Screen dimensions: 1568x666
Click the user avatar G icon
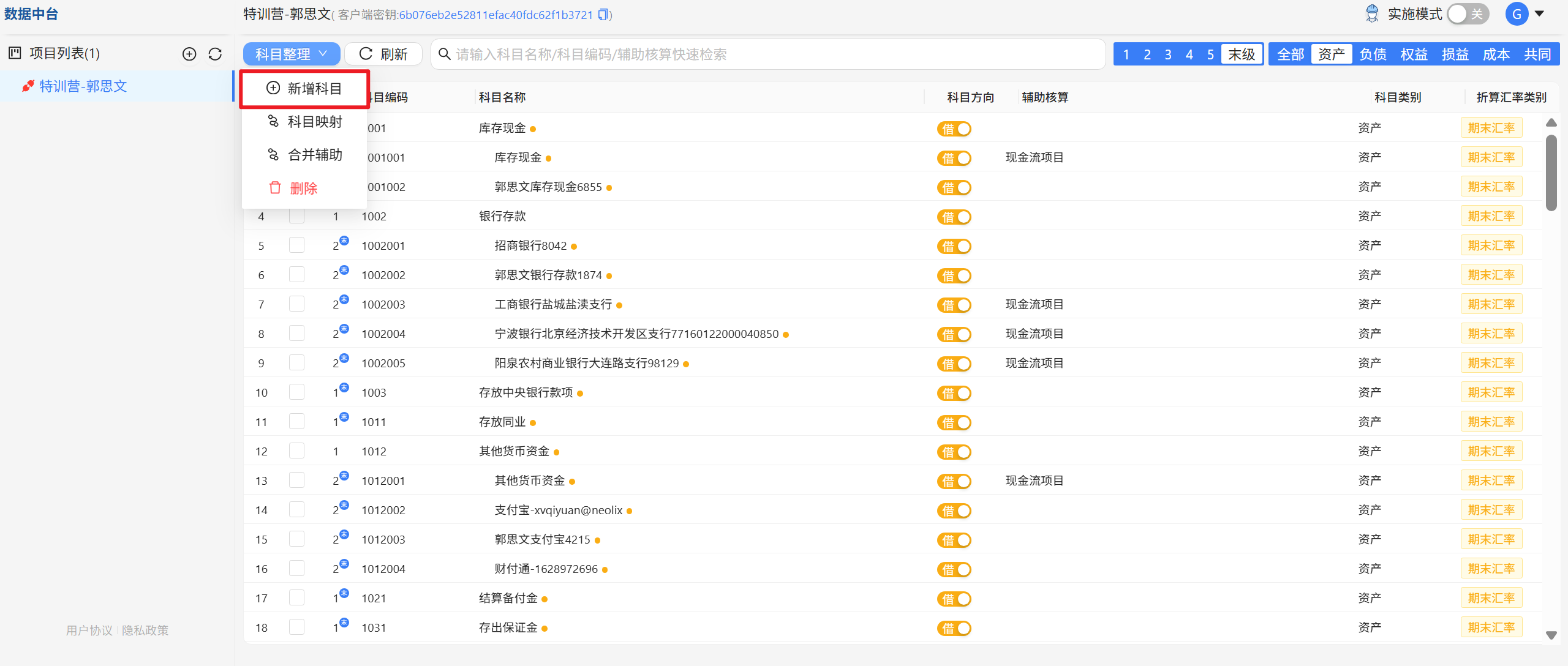click(1517, 14)
